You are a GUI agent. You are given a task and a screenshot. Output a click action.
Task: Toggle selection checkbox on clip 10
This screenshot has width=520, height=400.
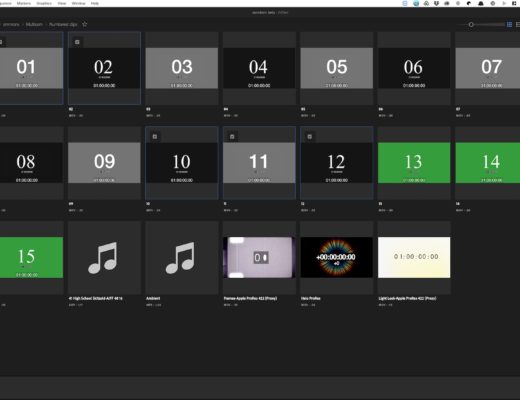point(155,137)
